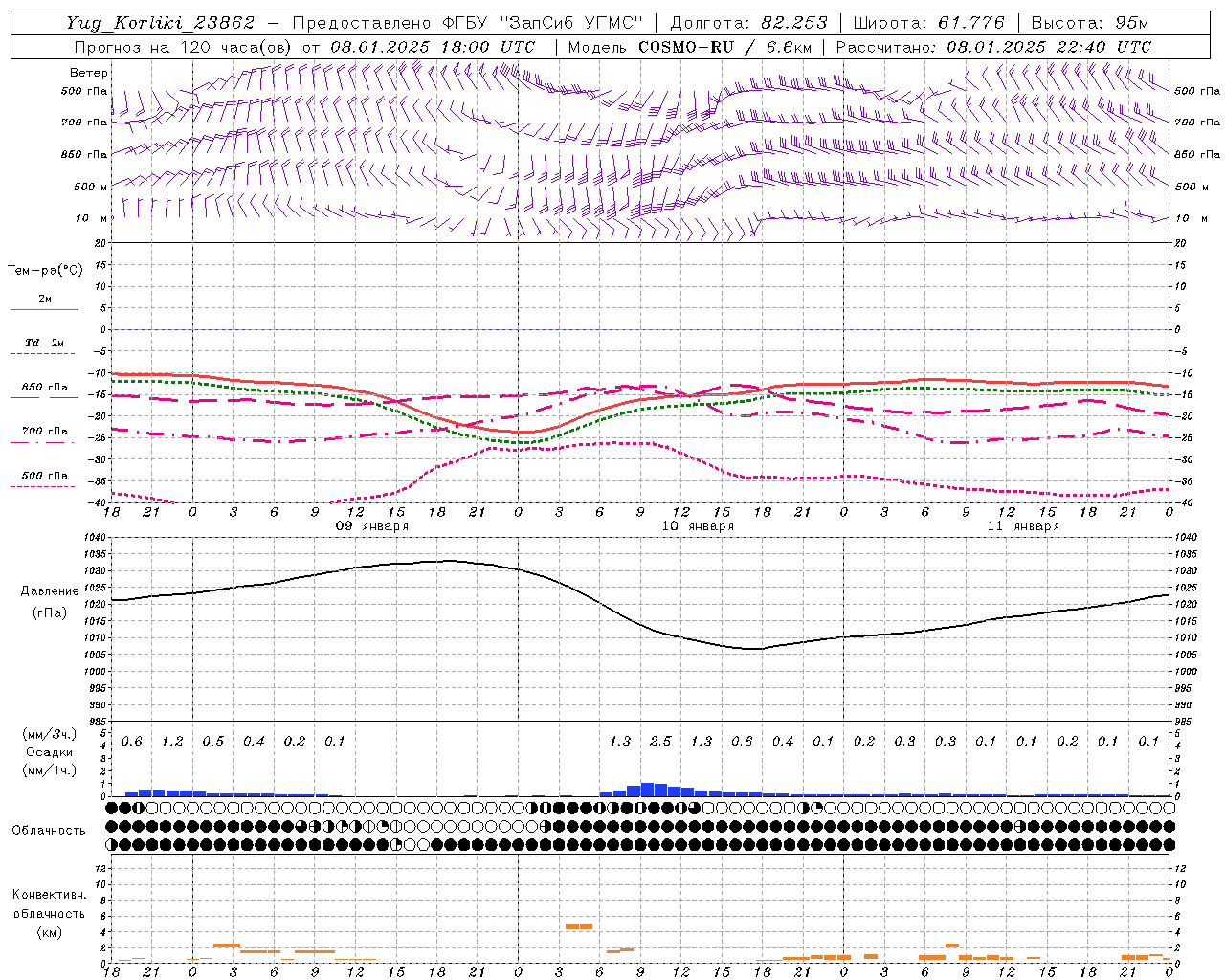The height and width of the screenshot is (980, 1225).
Task: Click the Осадки precipitation label
Action: [49, 752]
